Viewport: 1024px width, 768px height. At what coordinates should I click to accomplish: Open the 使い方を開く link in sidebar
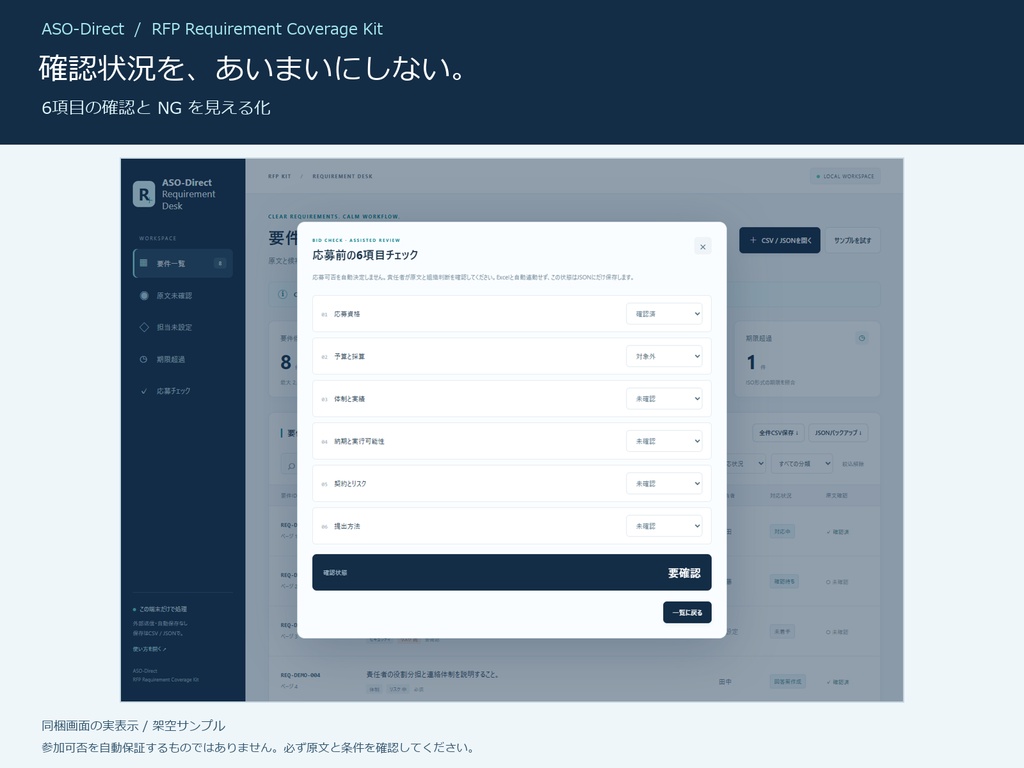[150, 649]
